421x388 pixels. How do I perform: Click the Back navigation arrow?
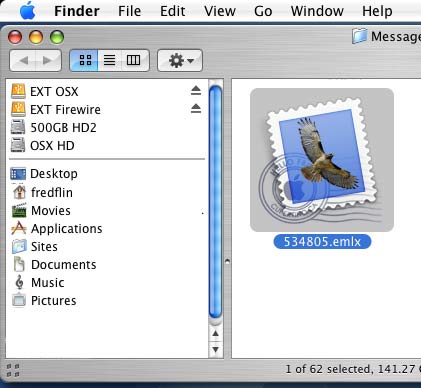(23, 60)
